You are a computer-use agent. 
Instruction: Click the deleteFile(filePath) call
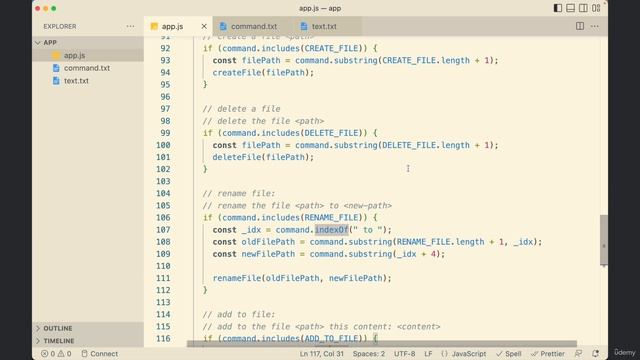(263, 157)
